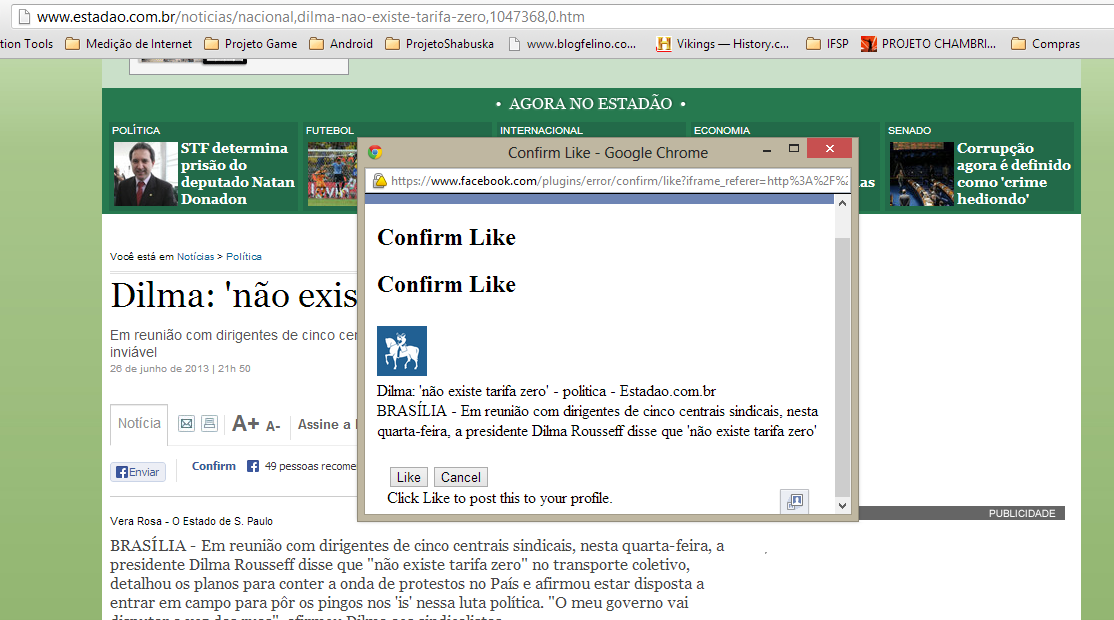The image size is (1114, 620).
Task: Open the Vikings History bookmark
Action: (722, 44)
